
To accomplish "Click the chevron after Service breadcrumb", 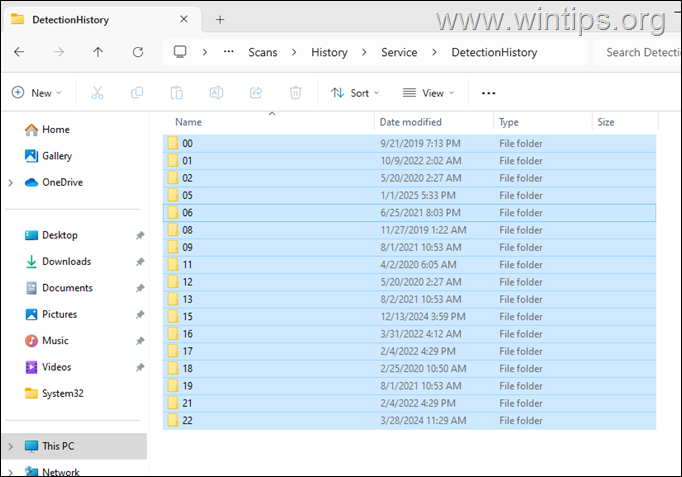I will (x=434, y=52).
